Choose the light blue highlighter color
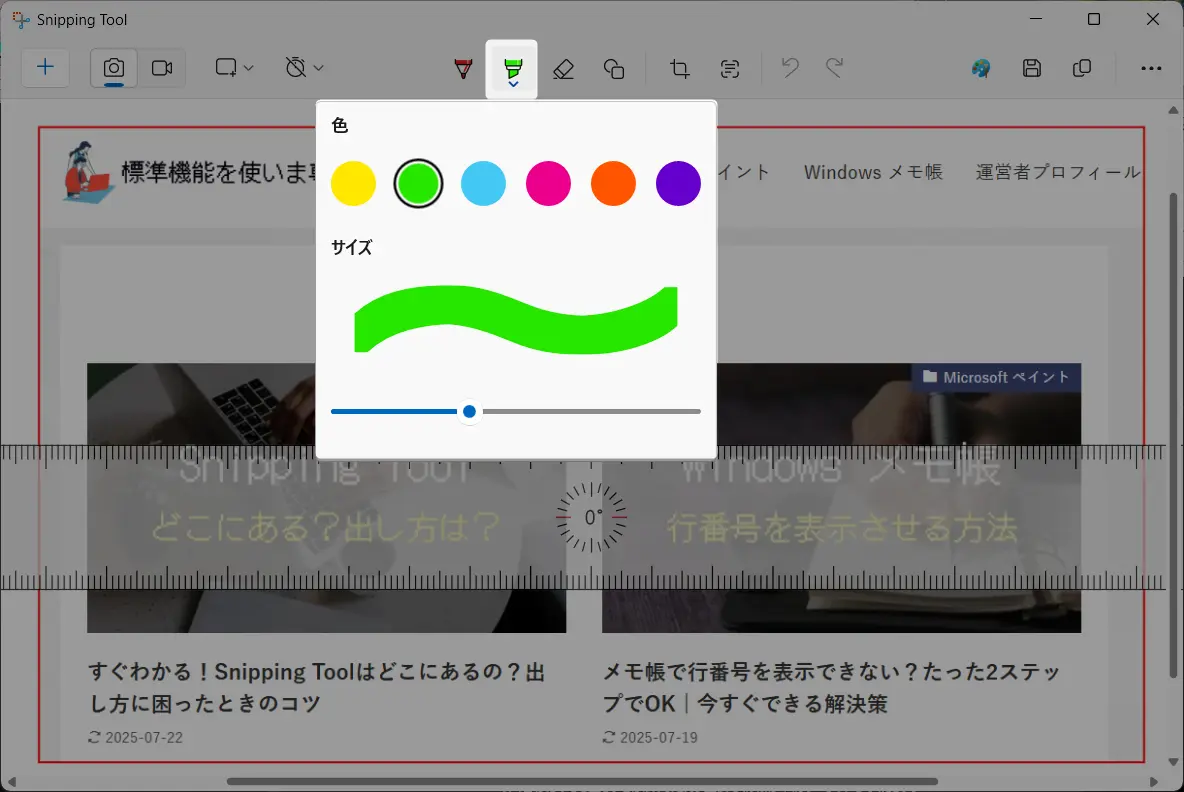Image resolution: width=1184 pixels, height=792 pixels. pos(483,183)
